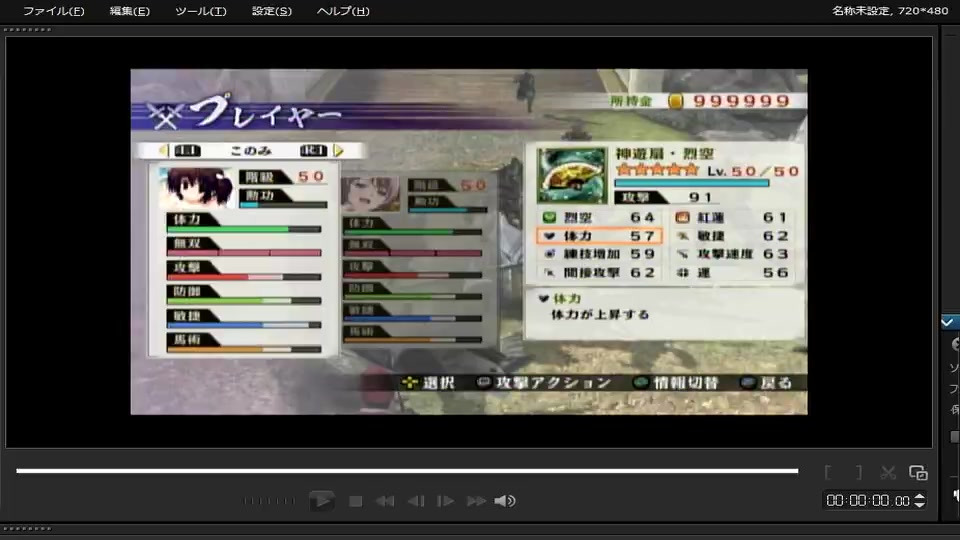Click the enlarge preview window icon
Viewport: 960px width, 540px height.
pos(918,473)
